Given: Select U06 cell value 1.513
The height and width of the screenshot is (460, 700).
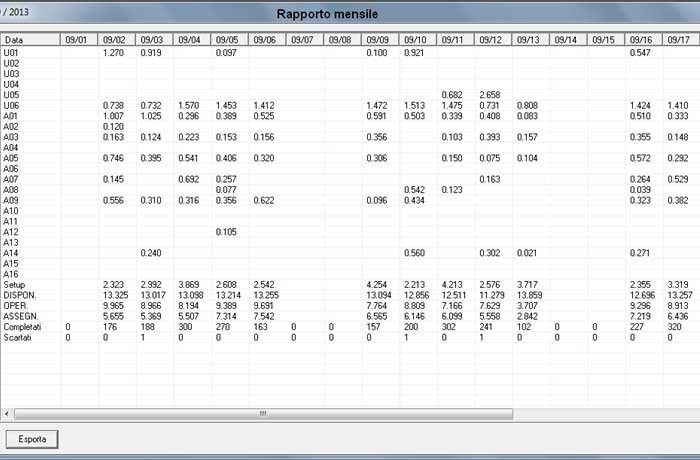Looking at the screenshot, I should pos(414,105).
